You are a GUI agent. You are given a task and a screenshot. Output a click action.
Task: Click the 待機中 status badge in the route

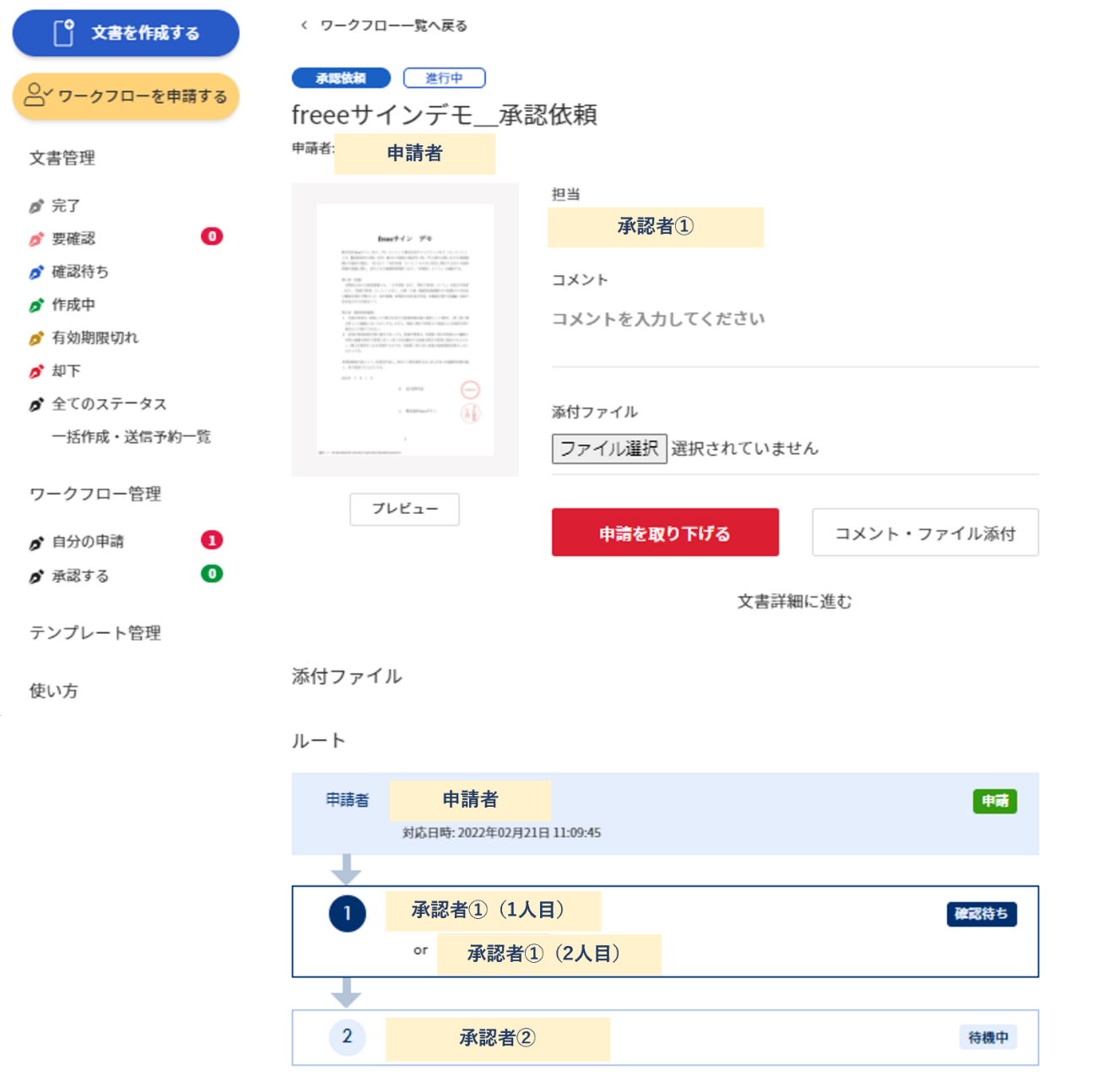pos(988,1037)
